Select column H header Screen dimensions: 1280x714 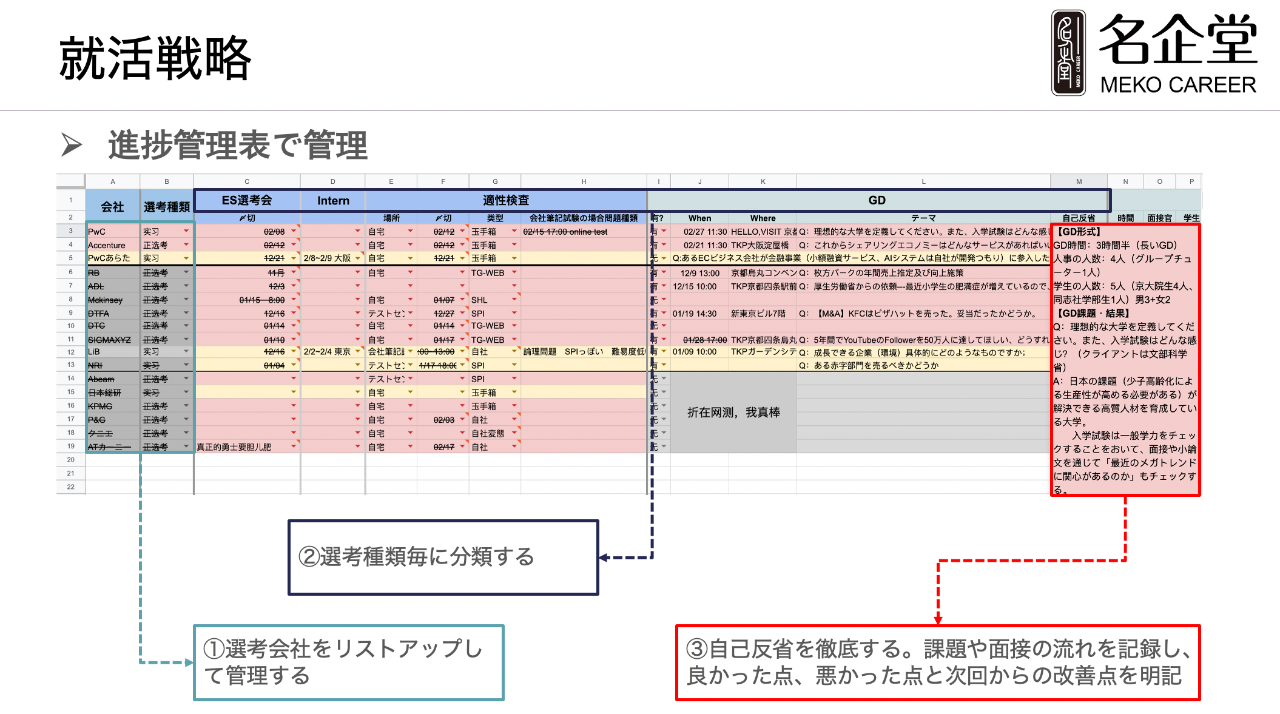[583, 181]
